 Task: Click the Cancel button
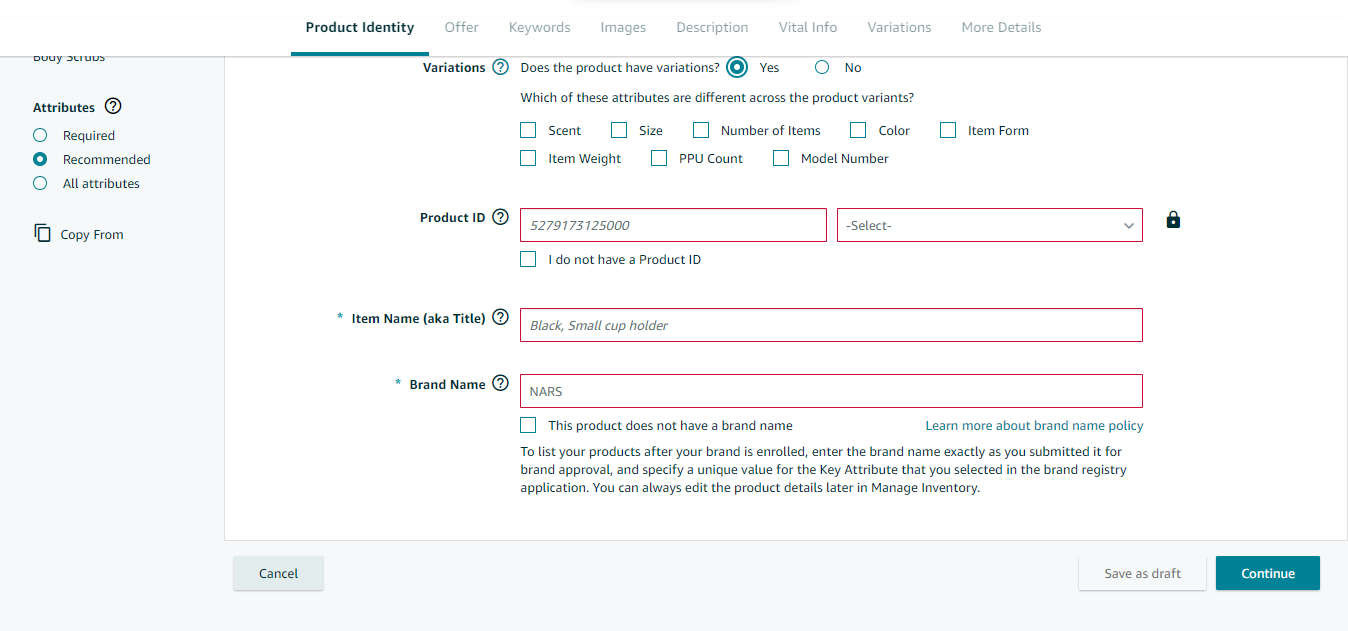tap(278, 573)
